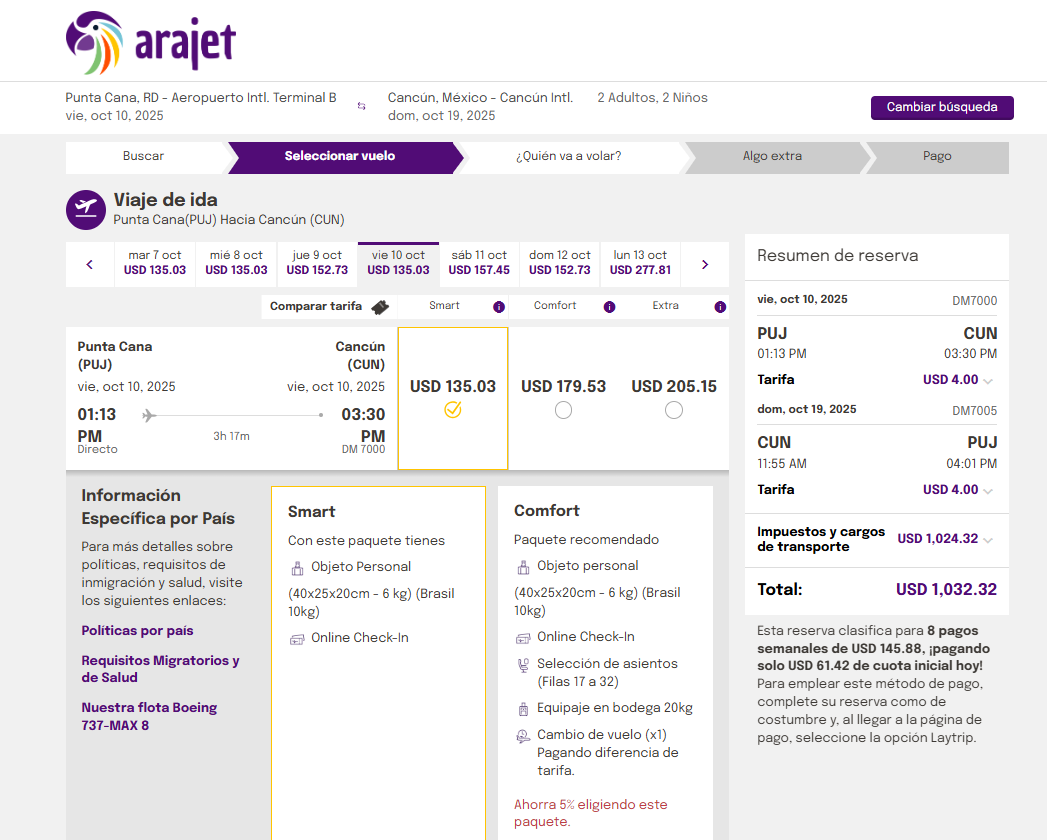Screen dimensions: 1047x840
Task: Open Políticas por país link
Action: [138, 630]
